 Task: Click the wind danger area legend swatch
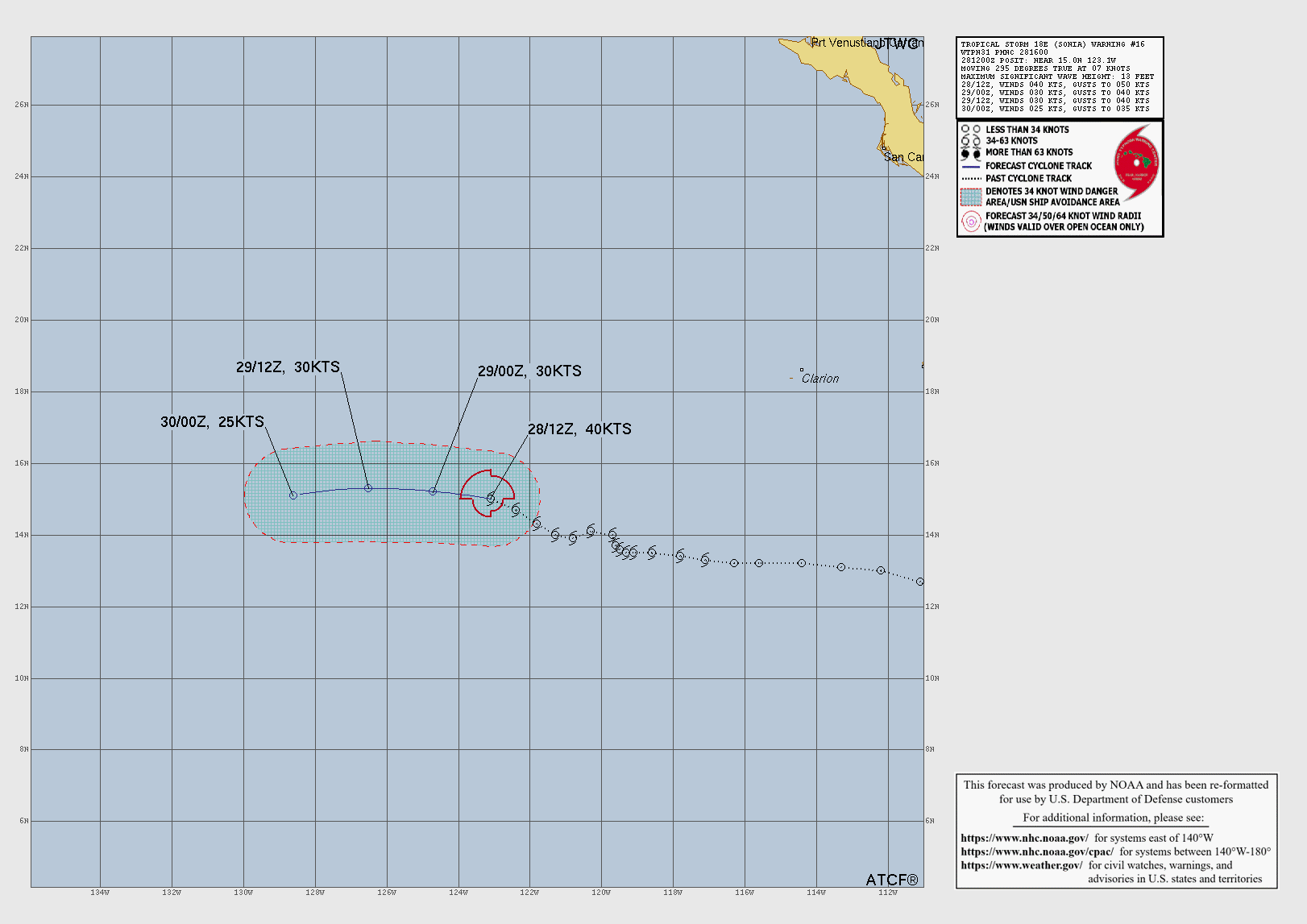tap(970, 197)
